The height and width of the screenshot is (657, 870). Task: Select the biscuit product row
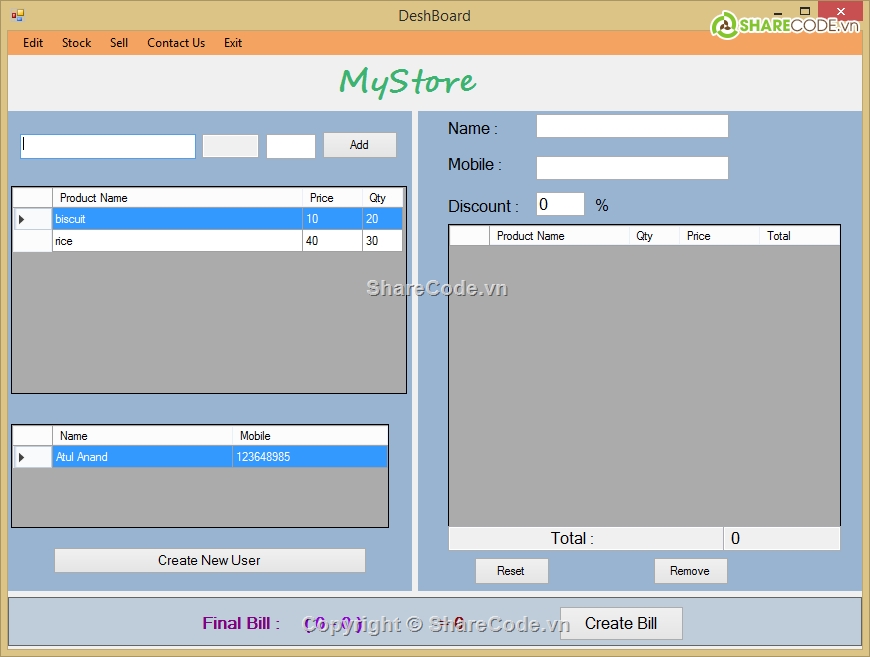click(176, 219)
